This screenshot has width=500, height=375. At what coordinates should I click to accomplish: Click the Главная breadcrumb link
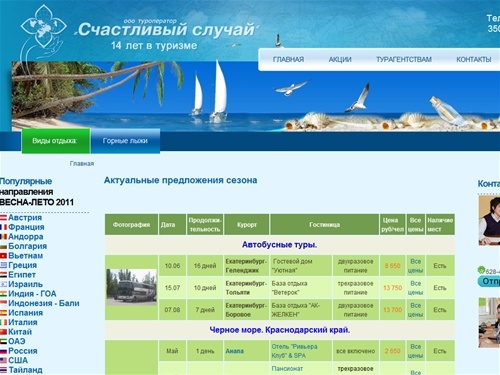point(82,164)
